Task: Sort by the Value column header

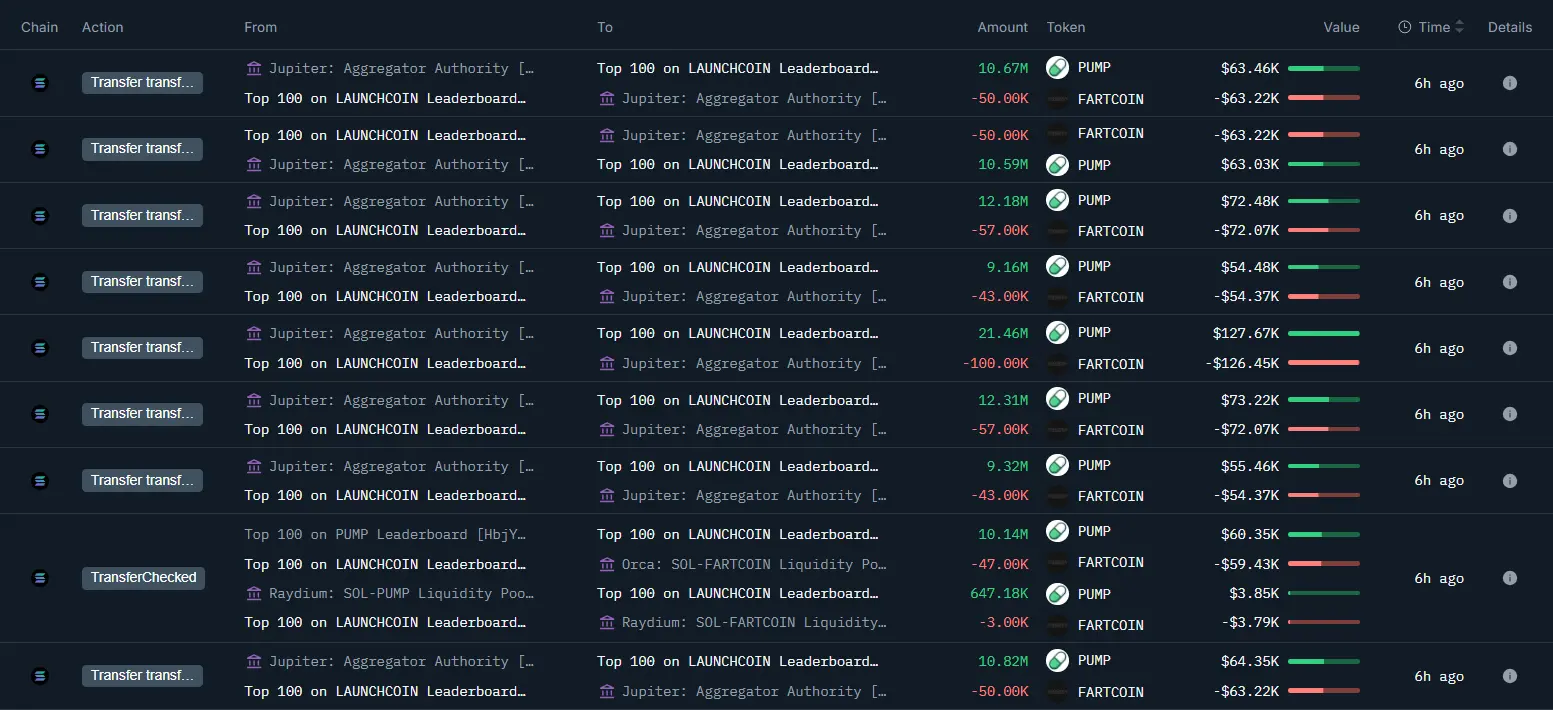Action: 1341,27
